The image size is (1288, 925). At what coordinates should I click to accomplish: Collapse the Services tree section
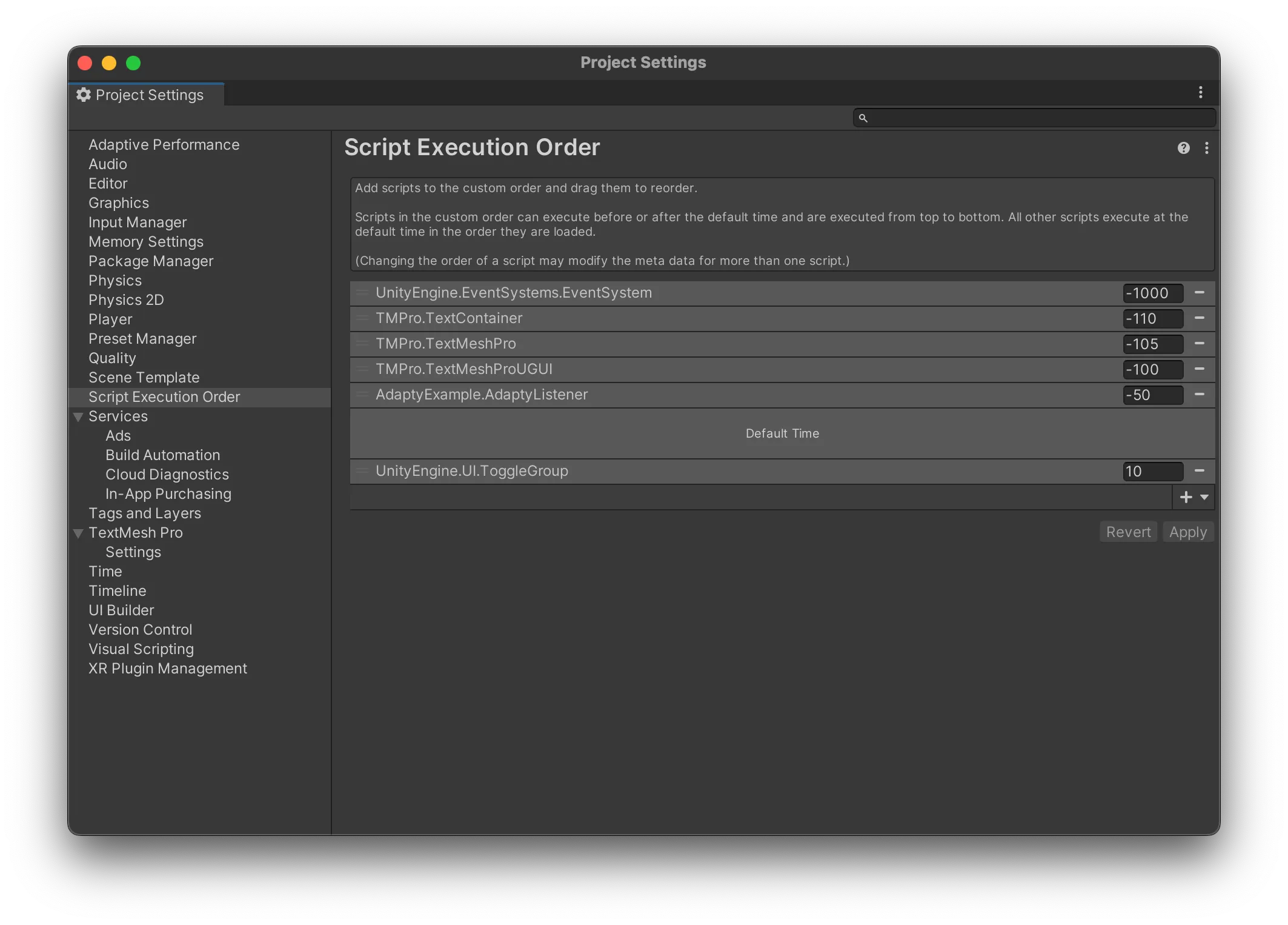(x=78, y=417)
